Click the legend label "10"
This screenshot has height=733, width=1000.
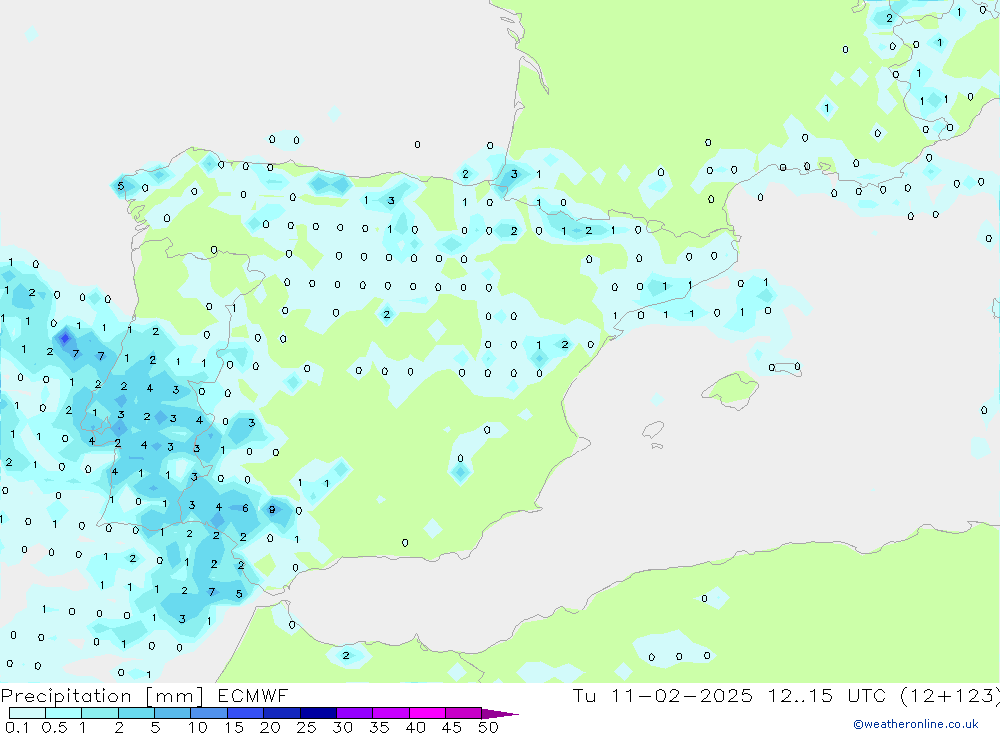tap(198, 727)
